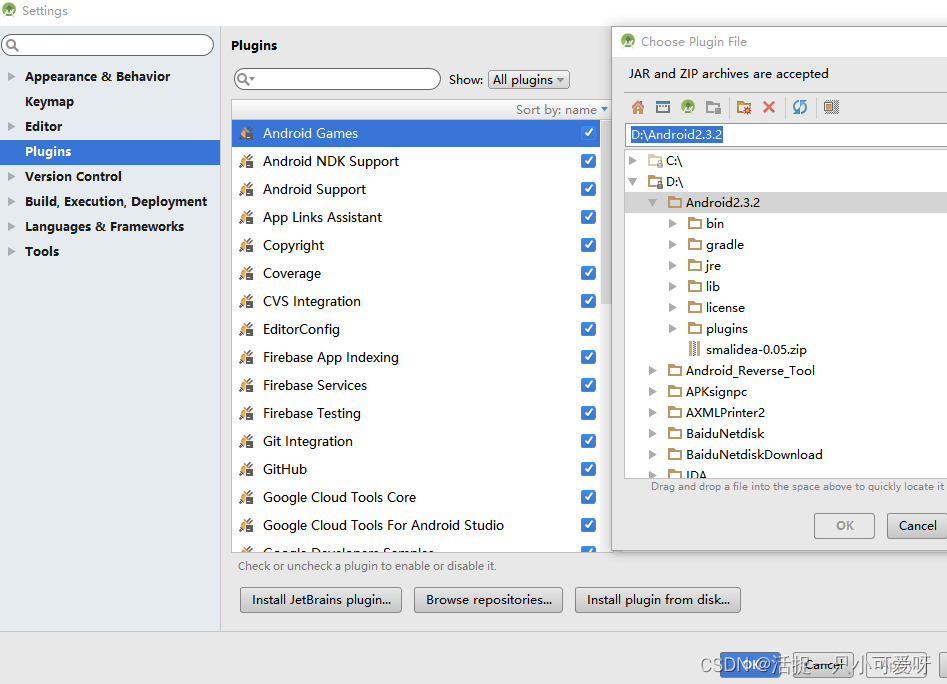This screenshot has width=947, height=684.
Task: Expand the bin folder
Action: [x=673, y=223]
